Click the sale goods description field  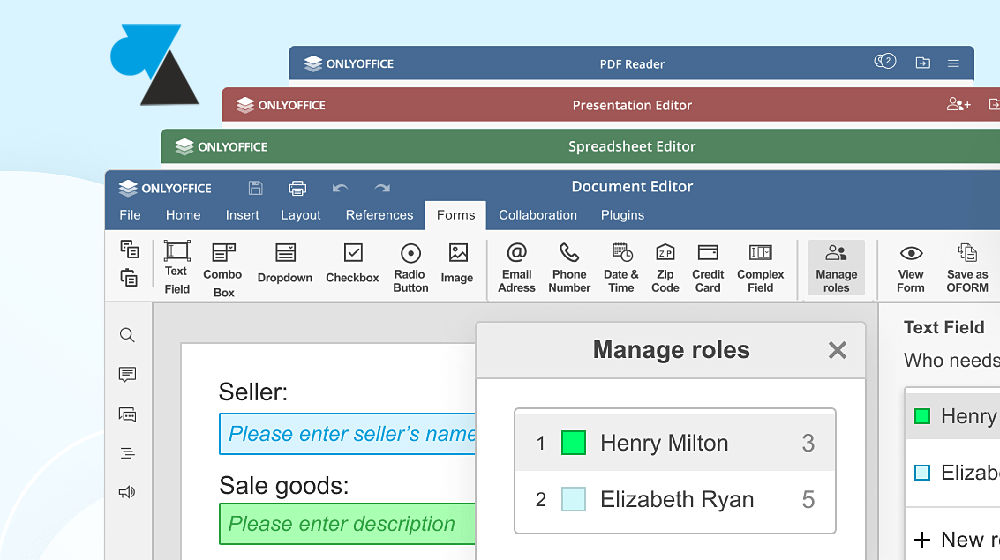(x=348, y=524)
